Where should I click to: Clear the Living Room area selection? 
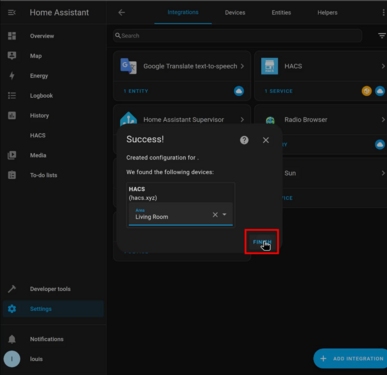coord(215,215)
